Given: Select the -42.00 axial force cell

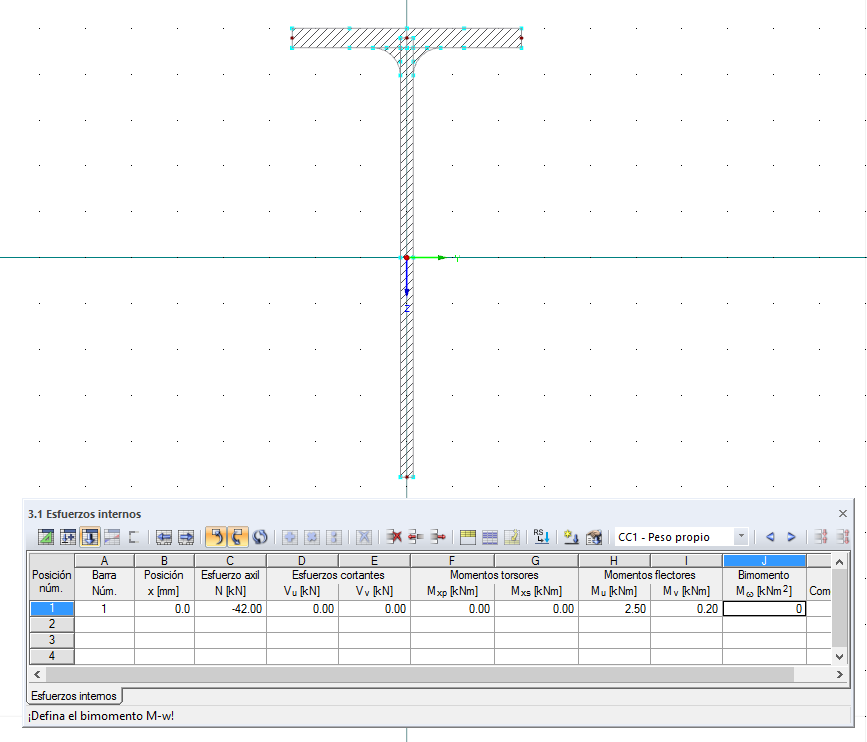Looking at the screenshot, I should pyautogui.click(x=231, y=609).
